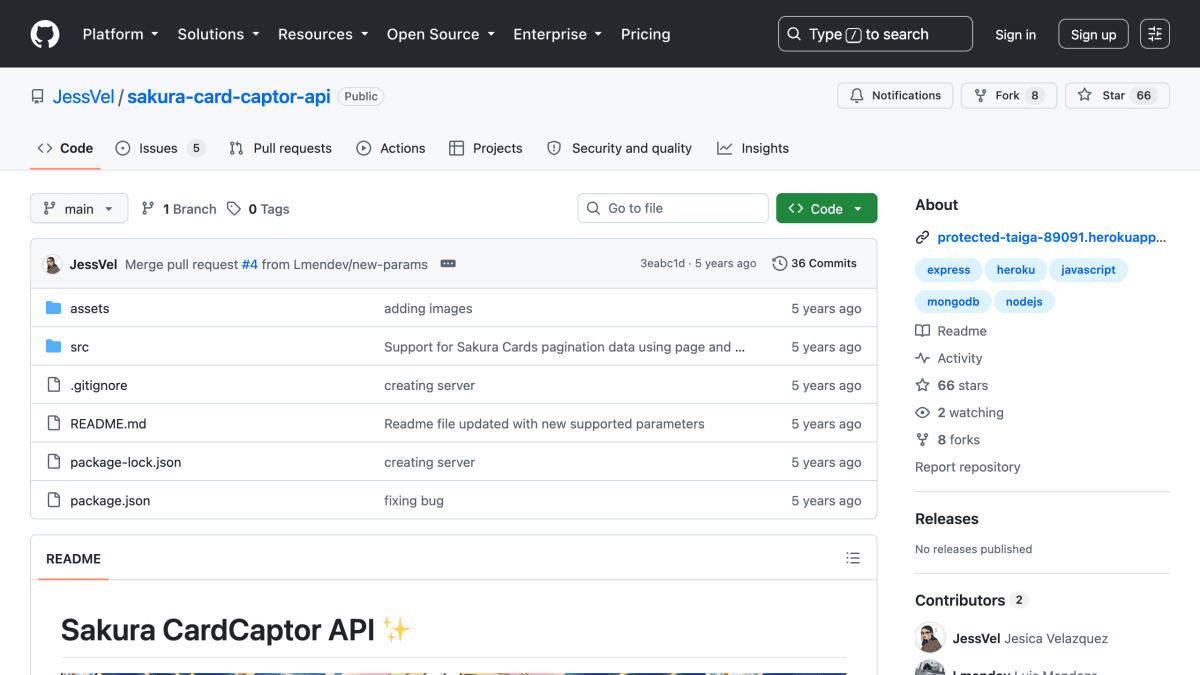Click the .gitignore file icon
This screenshot has height=675, width=1200.
[x=54, y=385]
